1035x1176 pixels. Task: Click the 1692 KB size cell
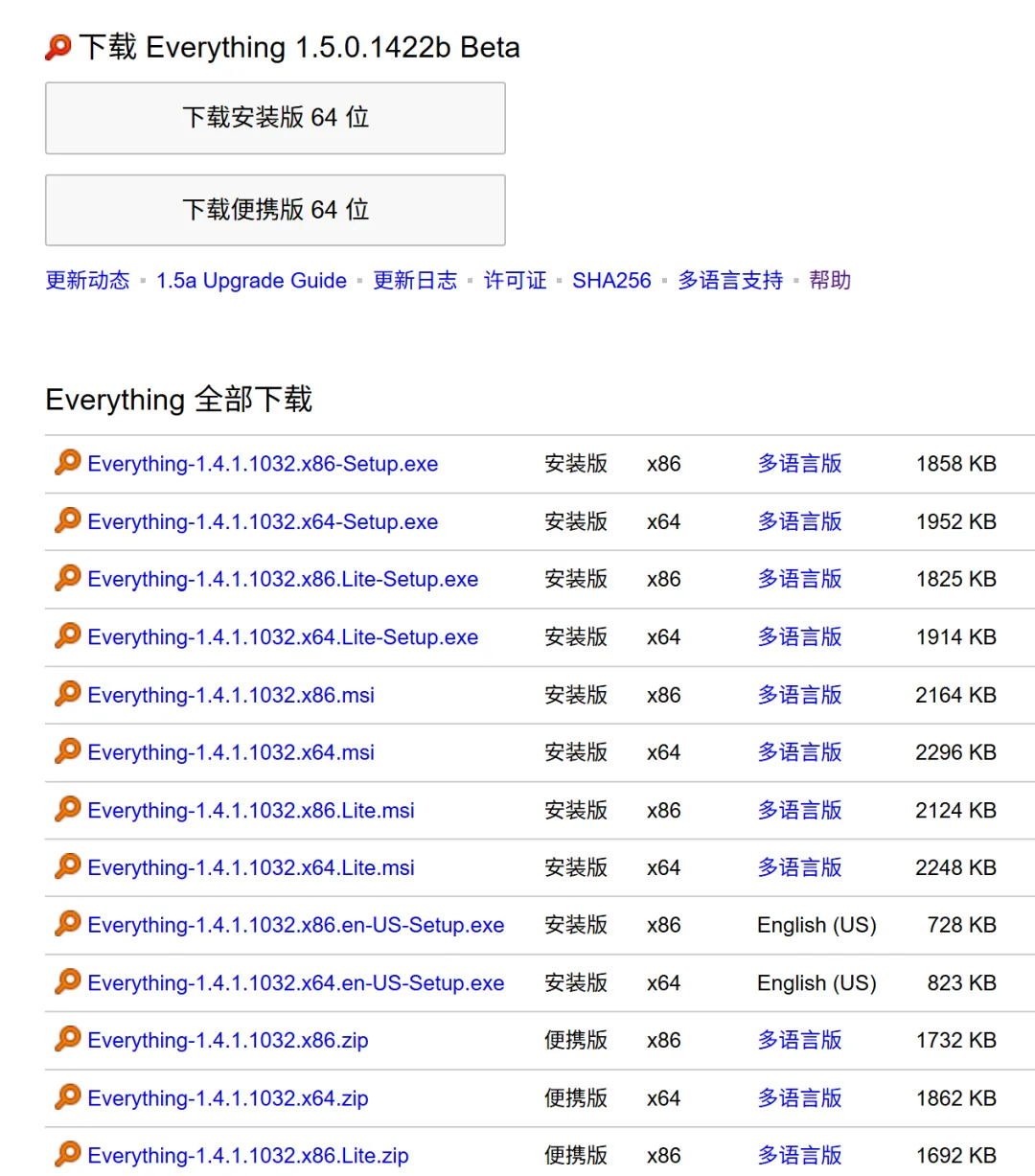956,1156
